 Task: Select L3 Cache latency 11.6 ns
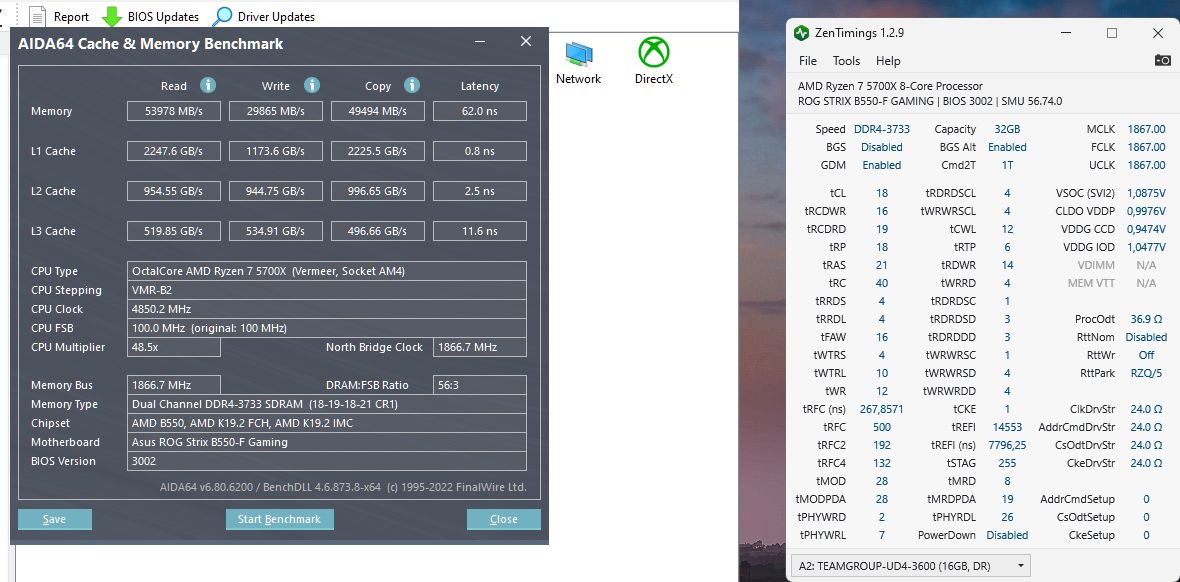(480, 231)
